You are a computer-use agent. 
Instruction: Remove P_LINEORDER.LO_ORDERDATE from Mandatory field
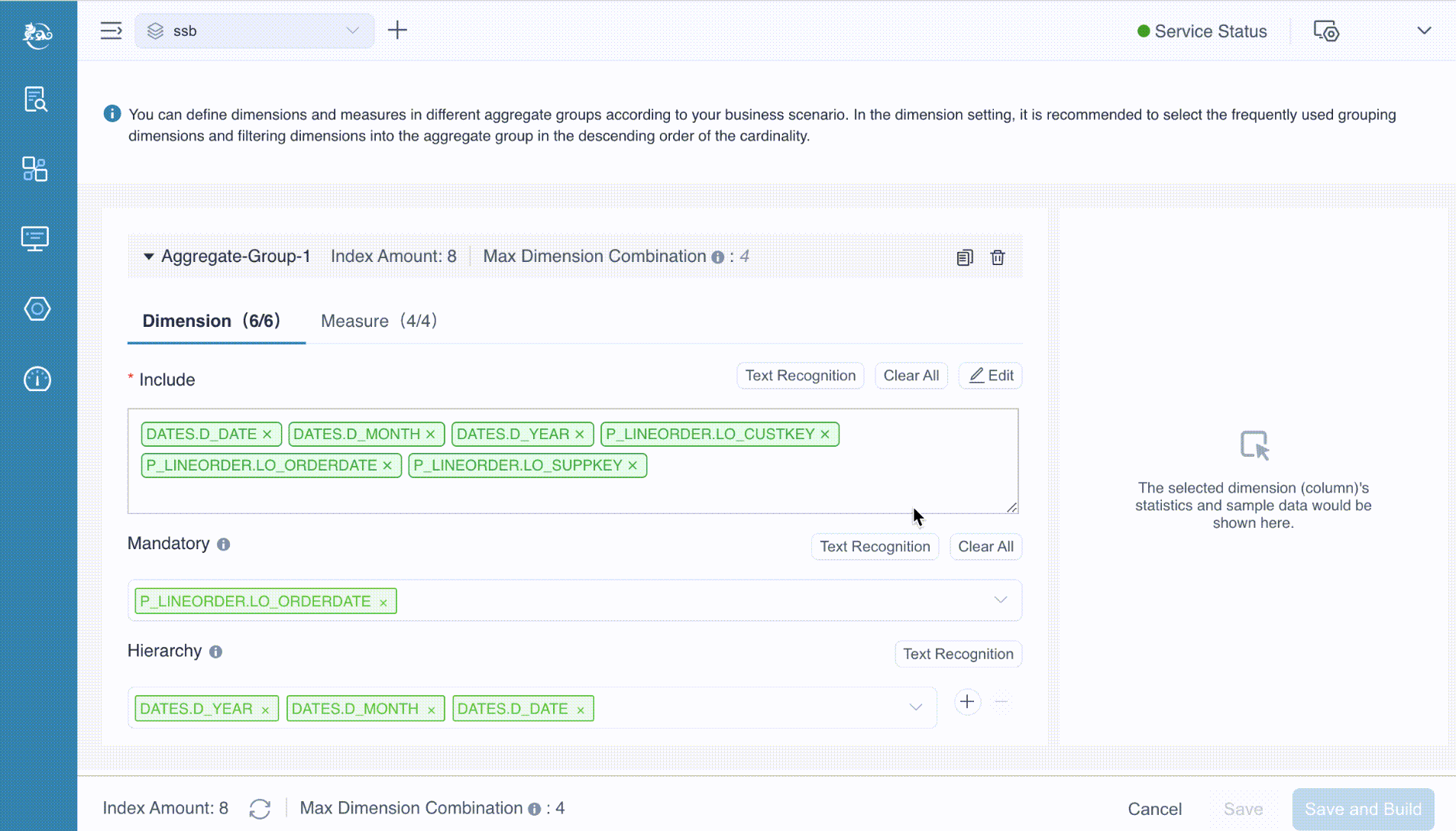[383, 603]
